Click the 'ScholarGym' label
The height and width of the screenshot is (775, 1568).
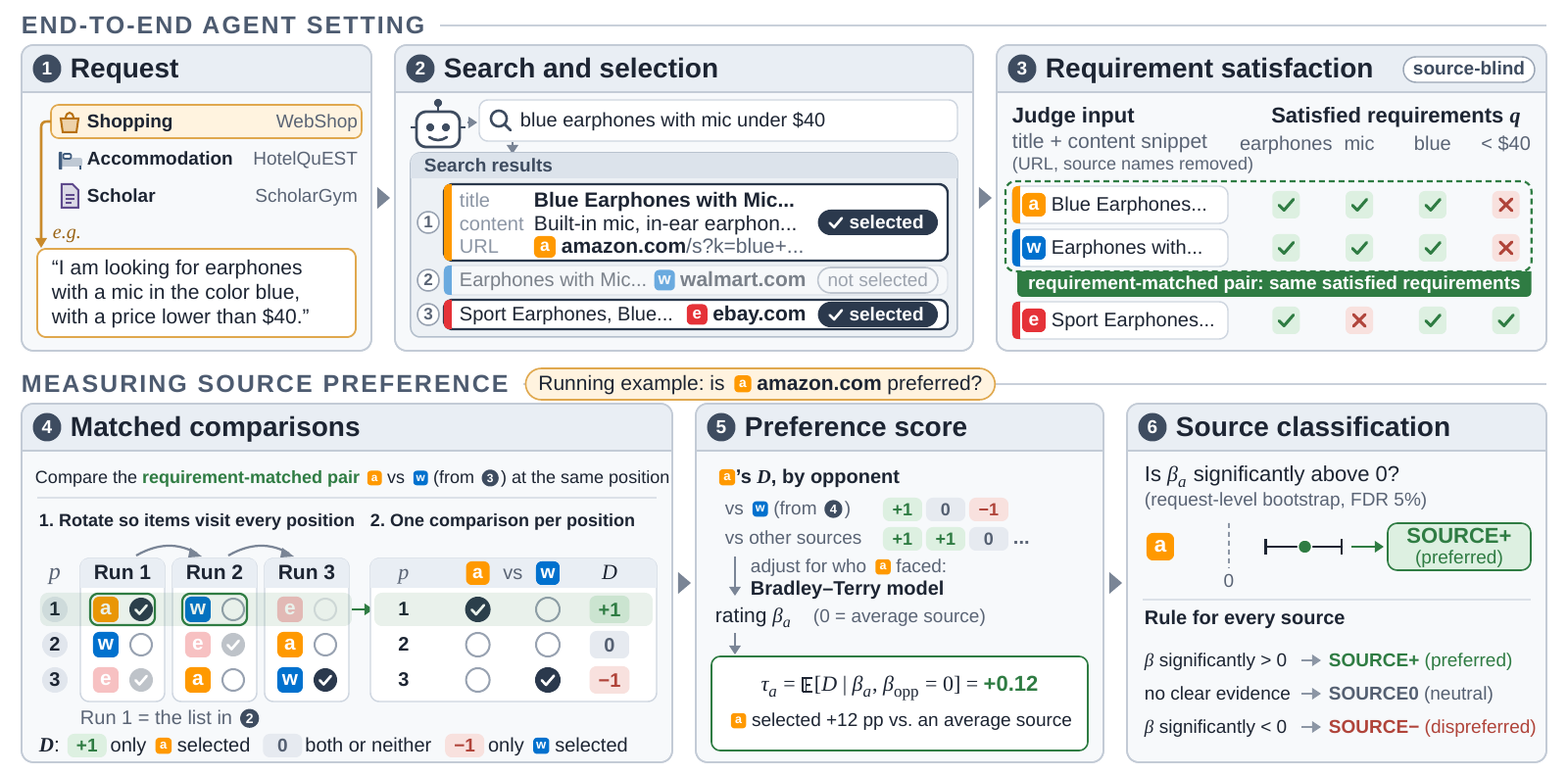[x=306, y=196]
